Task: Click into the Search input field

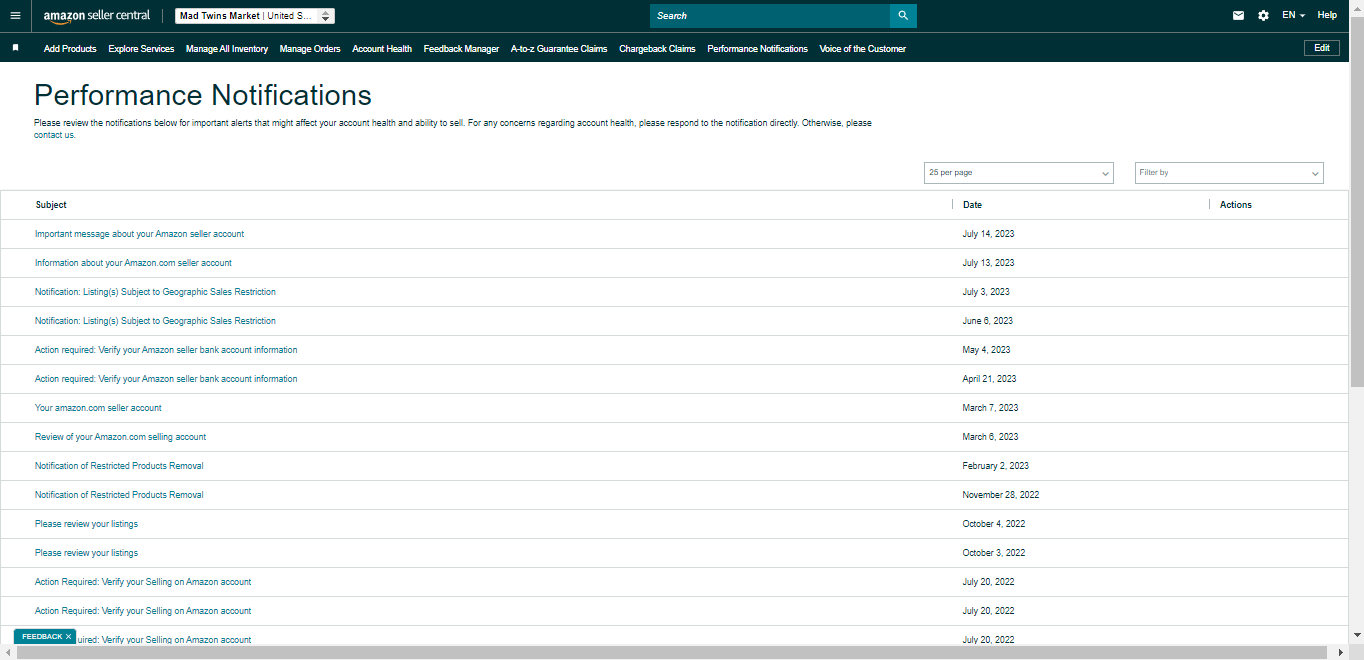Action: click(x=770, y=16)
